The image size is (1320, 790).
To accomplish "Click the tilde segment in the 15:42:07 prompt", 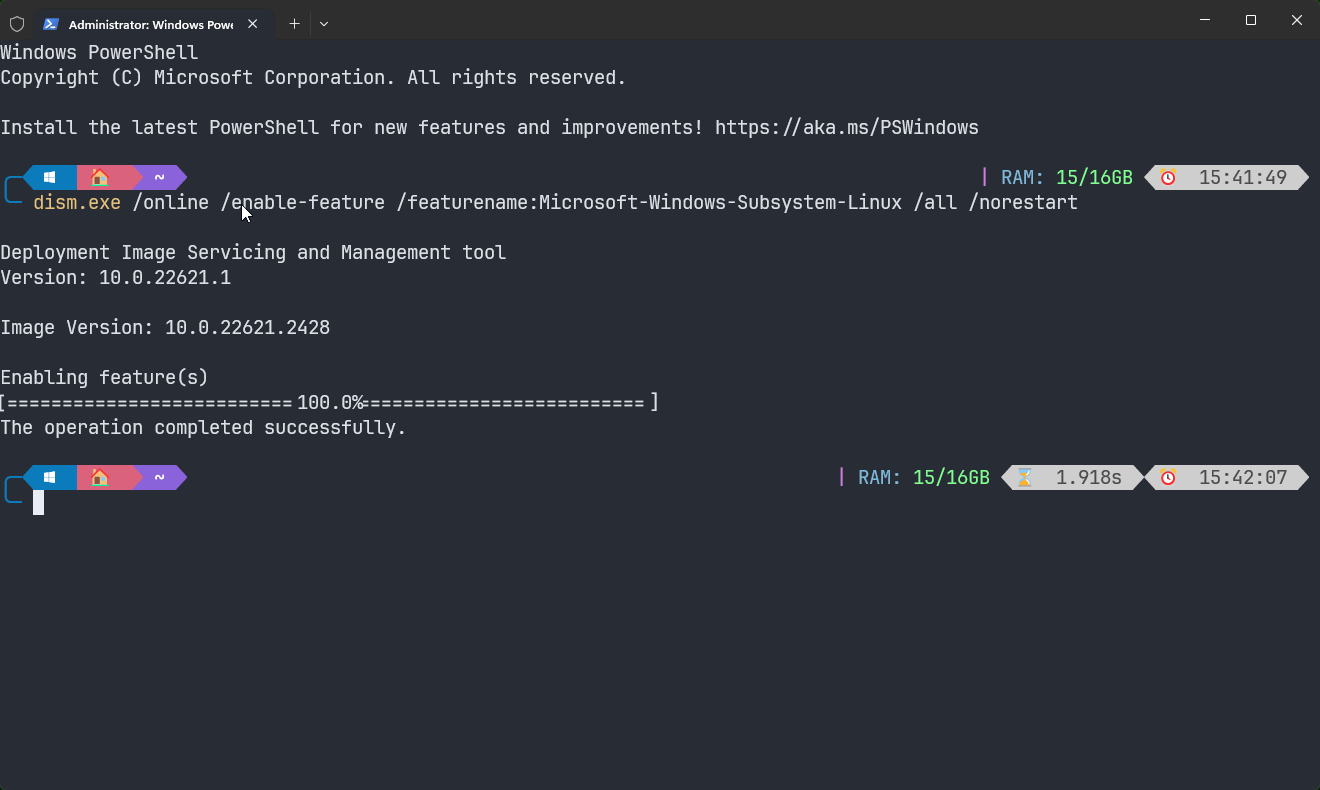I will click(159, 478).
